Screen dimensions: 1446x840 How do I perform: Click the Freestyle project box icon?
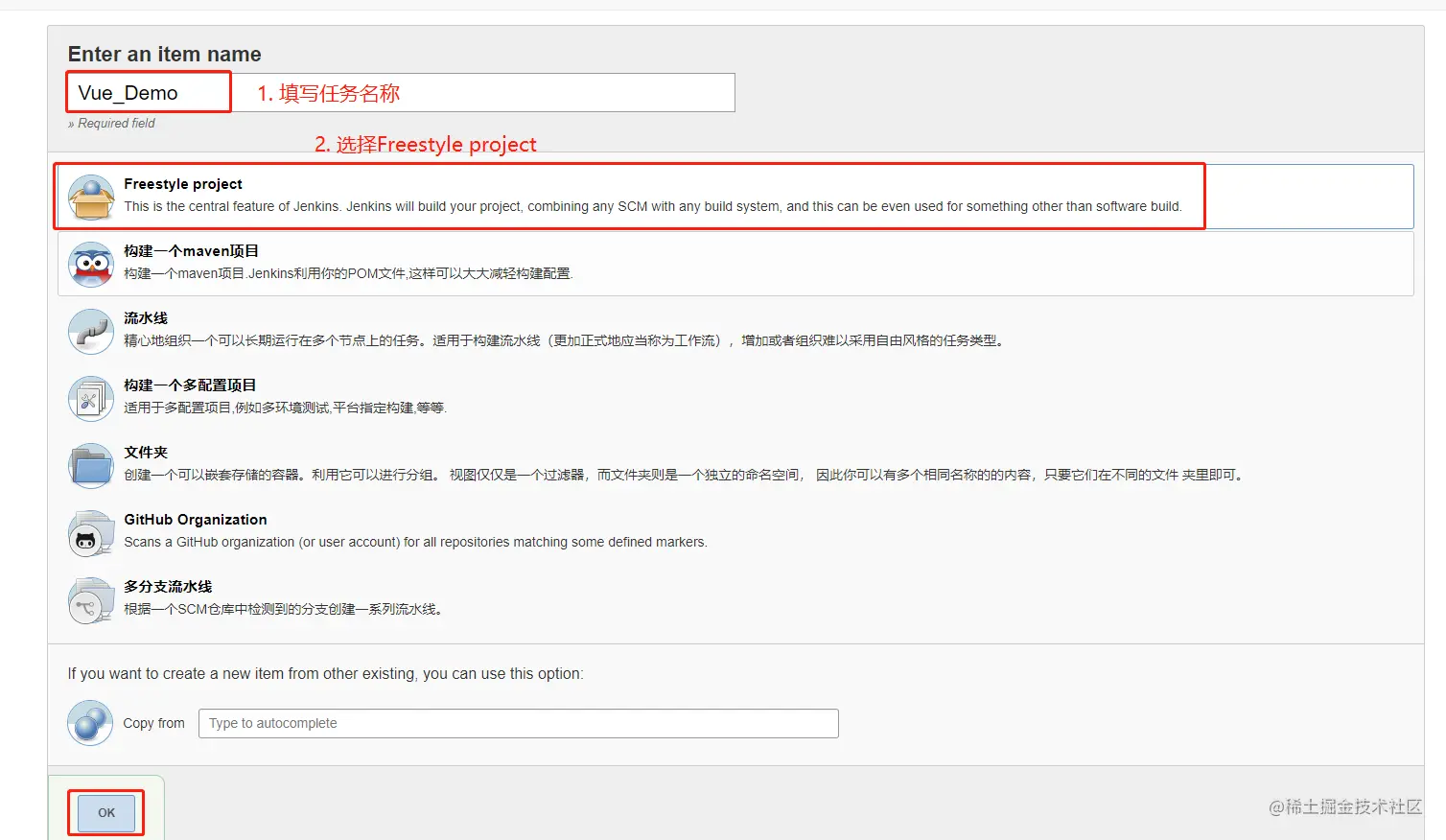tap(91, 198)
